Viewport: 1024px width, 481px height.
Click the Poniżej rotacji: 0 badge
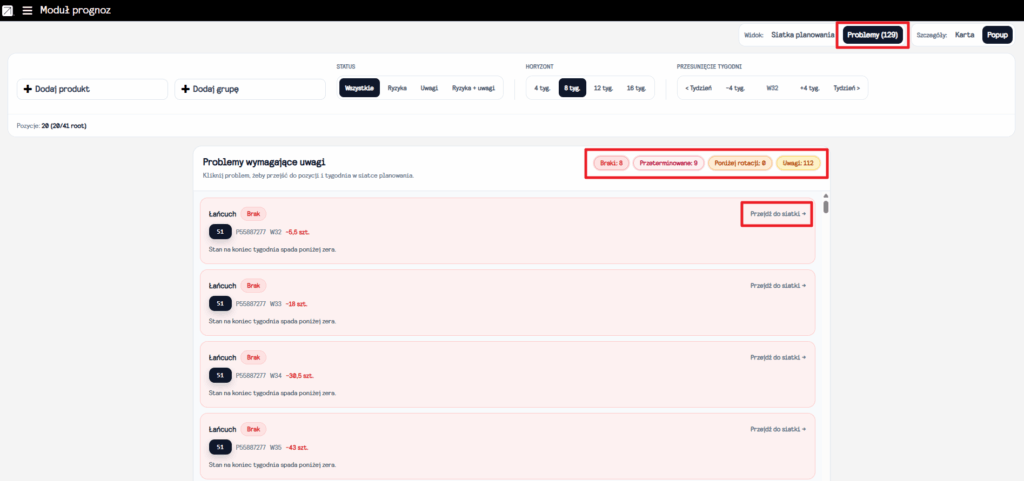(x=740, y=163)
